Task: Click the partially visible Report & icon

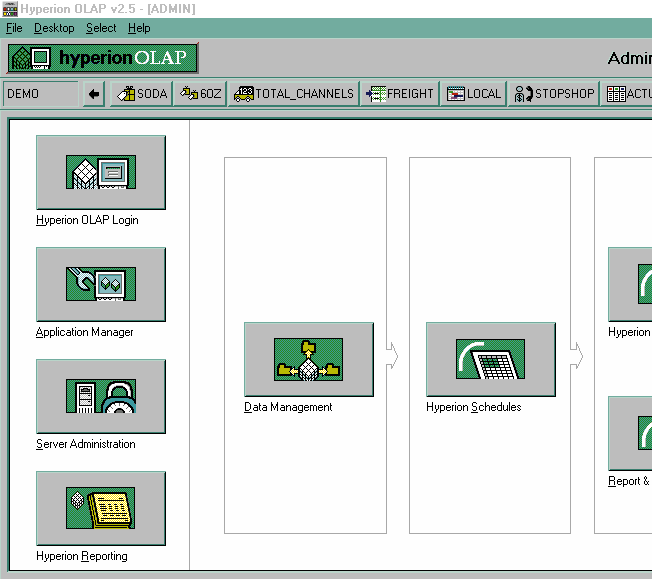Action: tap(630, 433)
